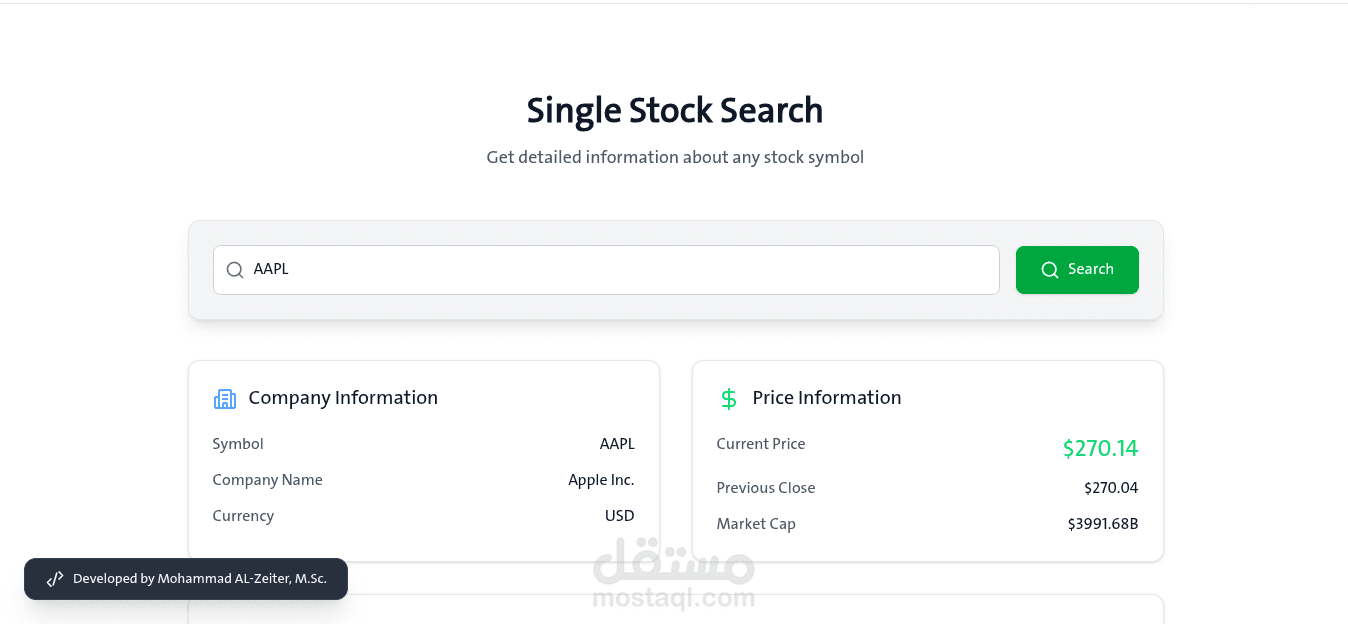Click the Company Information card title

343,398
